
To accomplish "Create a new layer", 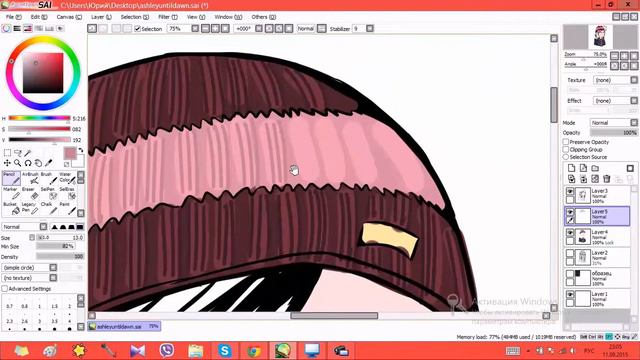I will 571,168.
